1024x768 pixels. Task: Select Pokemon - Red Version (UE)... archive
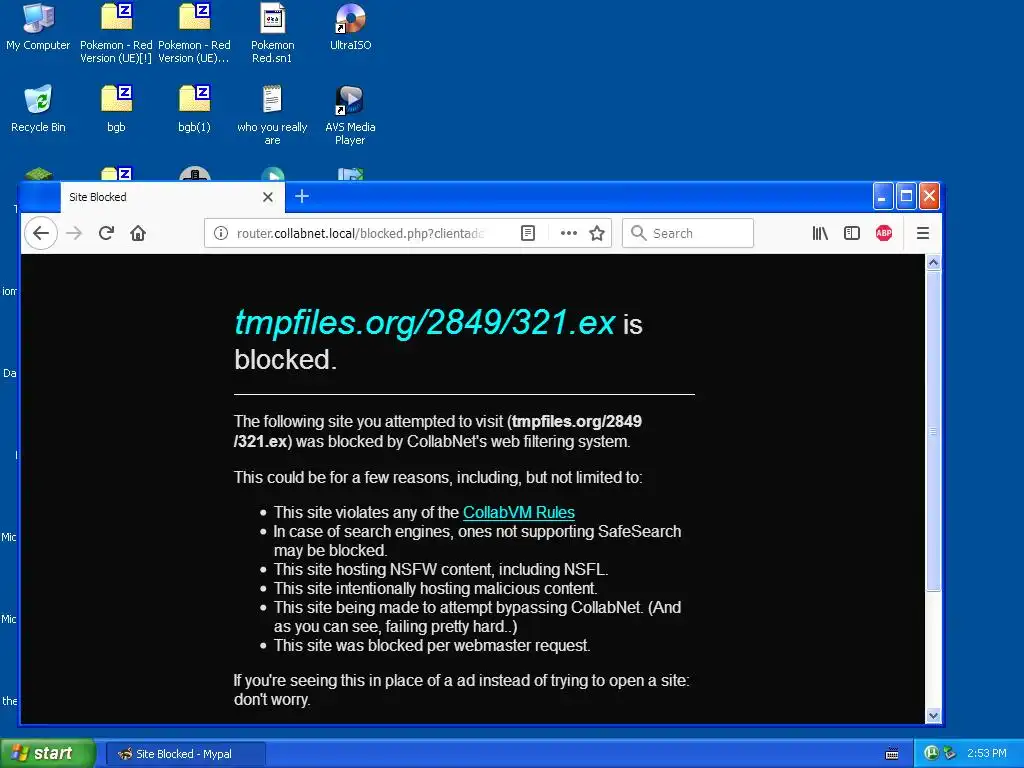[194, 33]
